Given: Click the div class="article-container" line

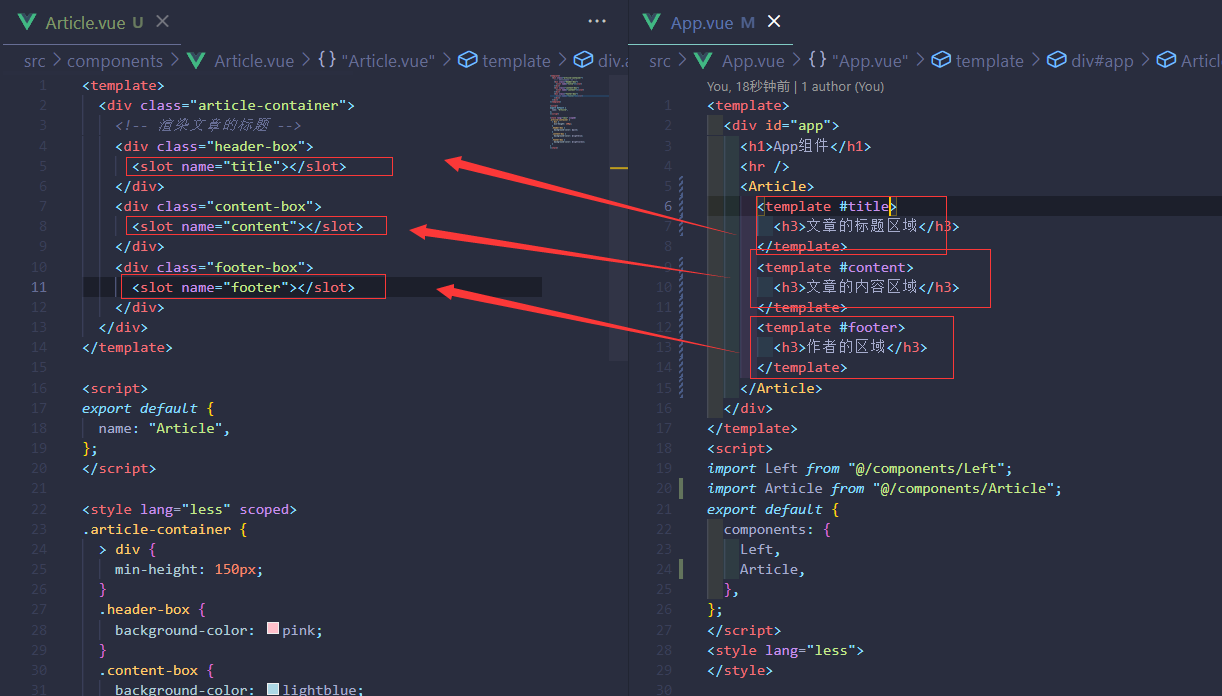Looking at the screenshot, I should coord(227,105).
